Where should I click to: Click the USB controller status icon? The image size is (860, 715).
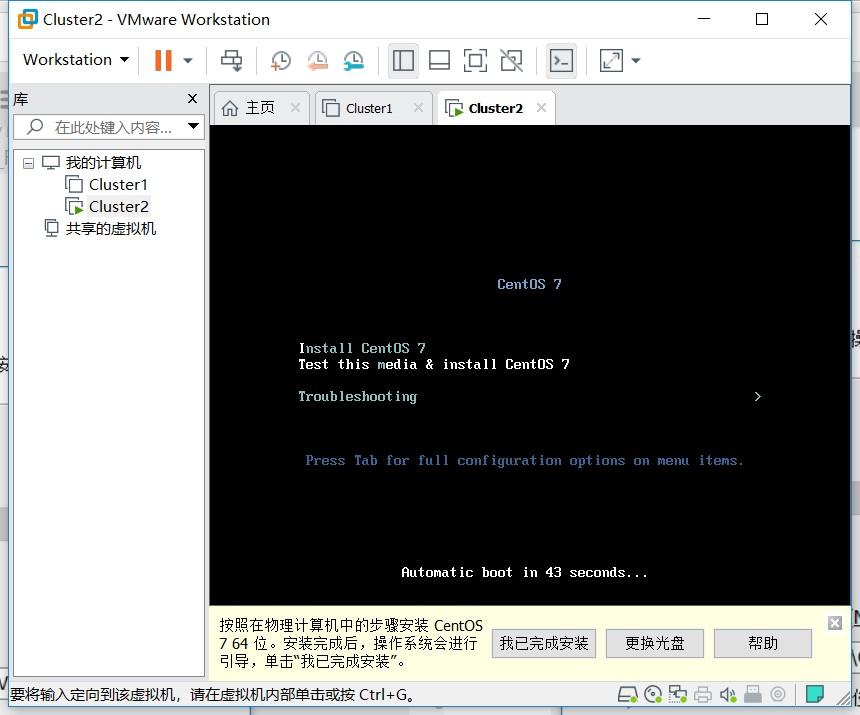752,695
